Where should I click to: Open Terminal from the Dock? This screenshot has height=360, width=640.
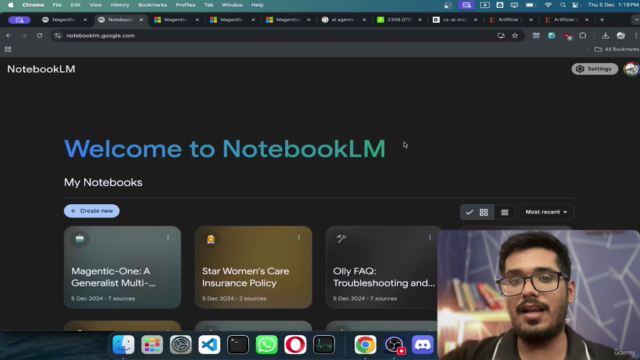[x=238, y=345]
